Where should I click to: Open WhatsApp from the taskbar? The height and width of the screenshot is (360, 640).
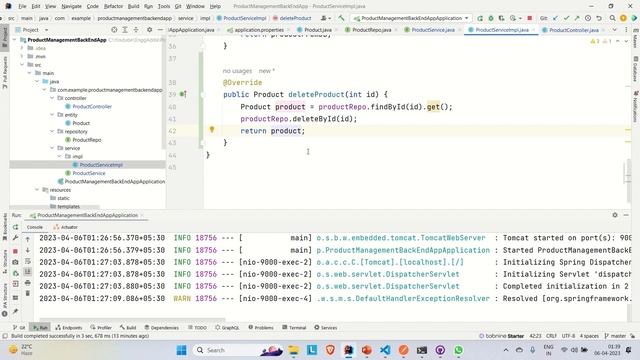459,350
